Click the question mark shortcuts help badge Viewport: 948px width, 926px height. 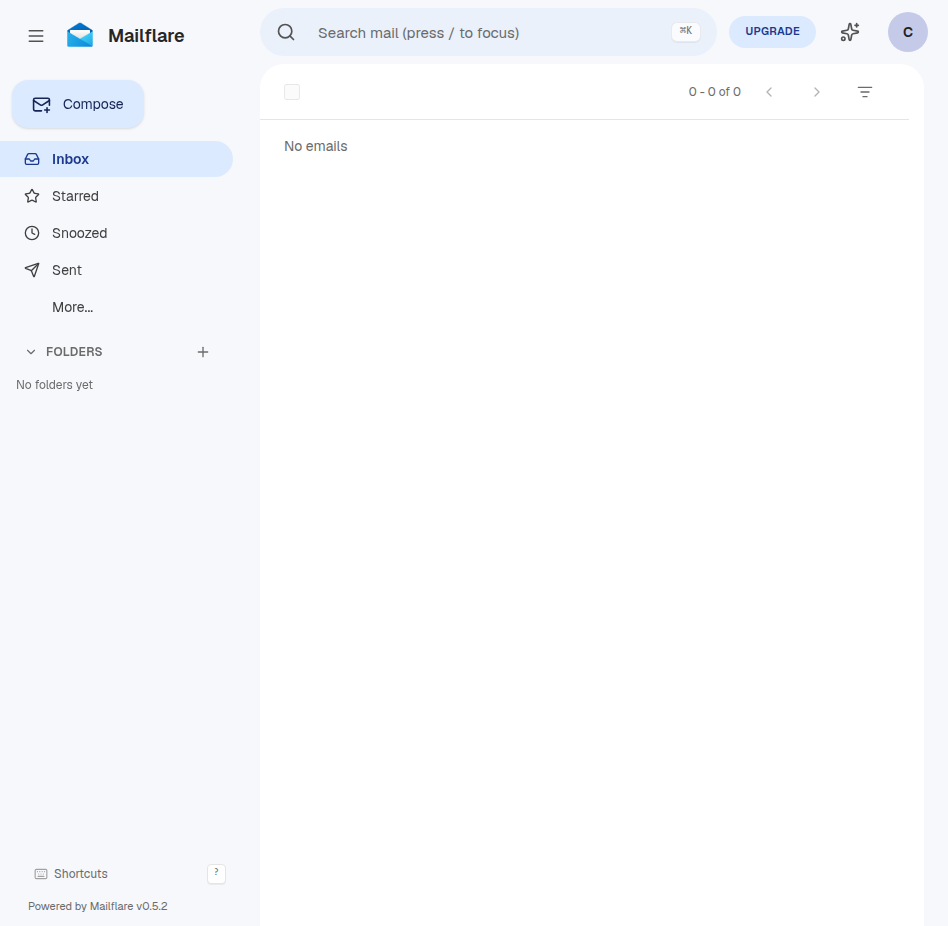(216, 873)
